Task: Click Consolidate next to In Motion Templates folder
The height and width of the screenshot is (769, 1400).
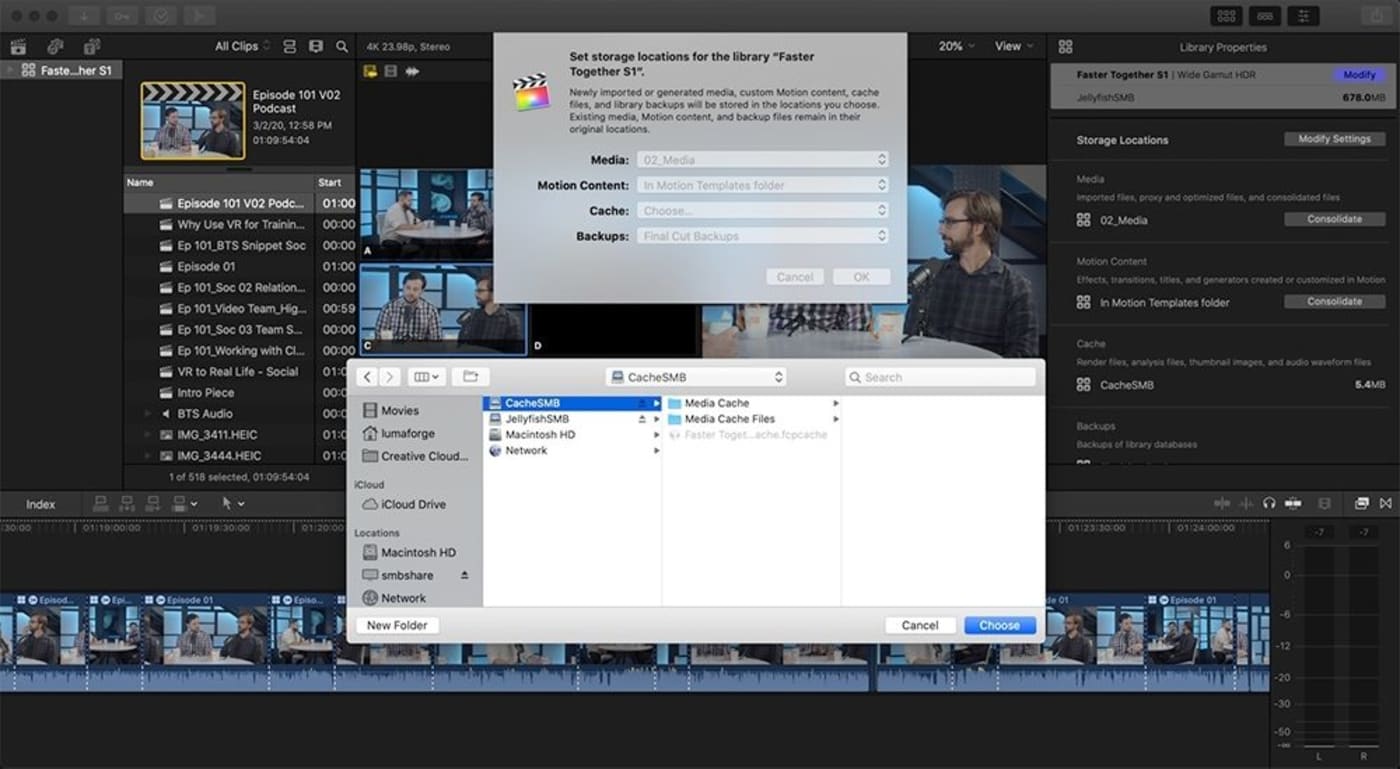Action: 1334,301
